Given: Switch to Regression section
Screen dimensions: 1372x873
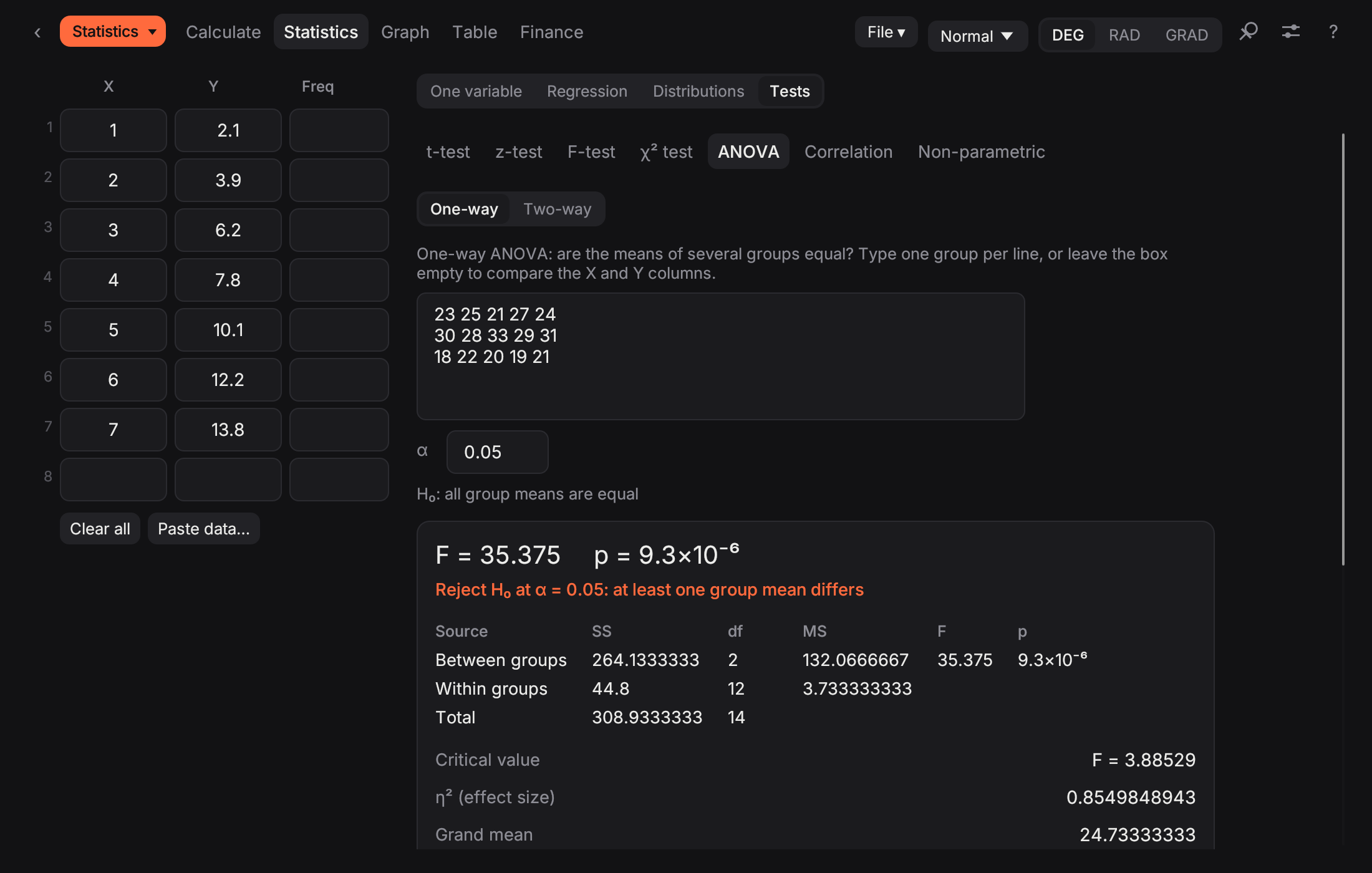Looking at the screenshot, I should tap(587, 91).
